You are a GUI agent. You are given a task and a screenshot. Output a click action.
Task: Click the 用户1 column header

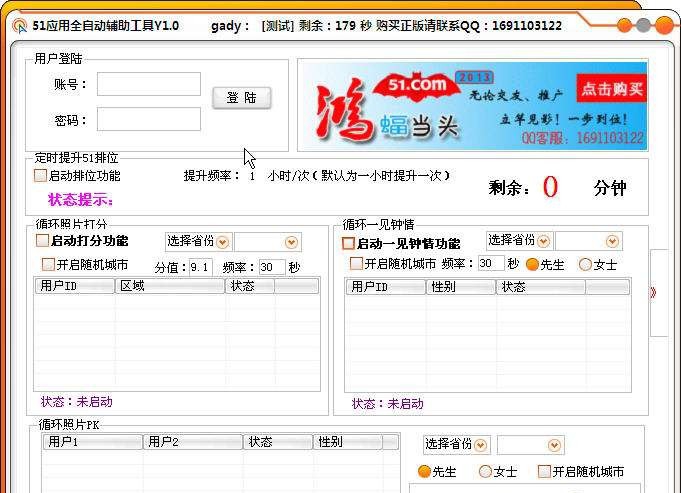pyautogui.click(x=93, y=442)
